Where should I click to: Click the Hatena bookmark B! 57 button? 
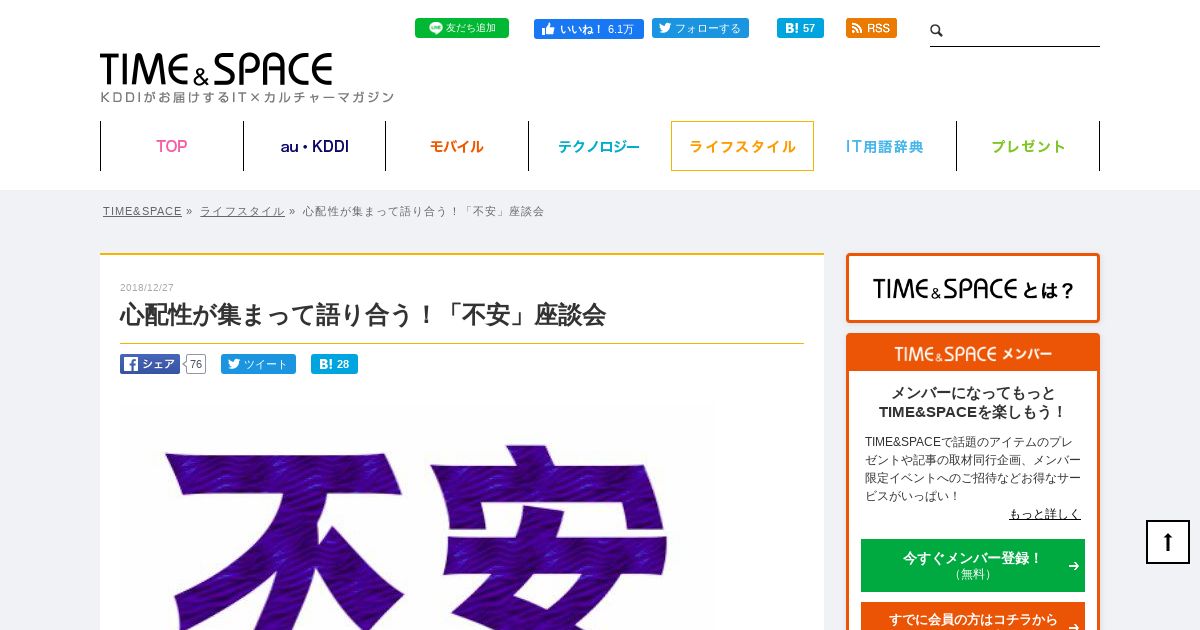pyautogui.click(x=800, y=28)
